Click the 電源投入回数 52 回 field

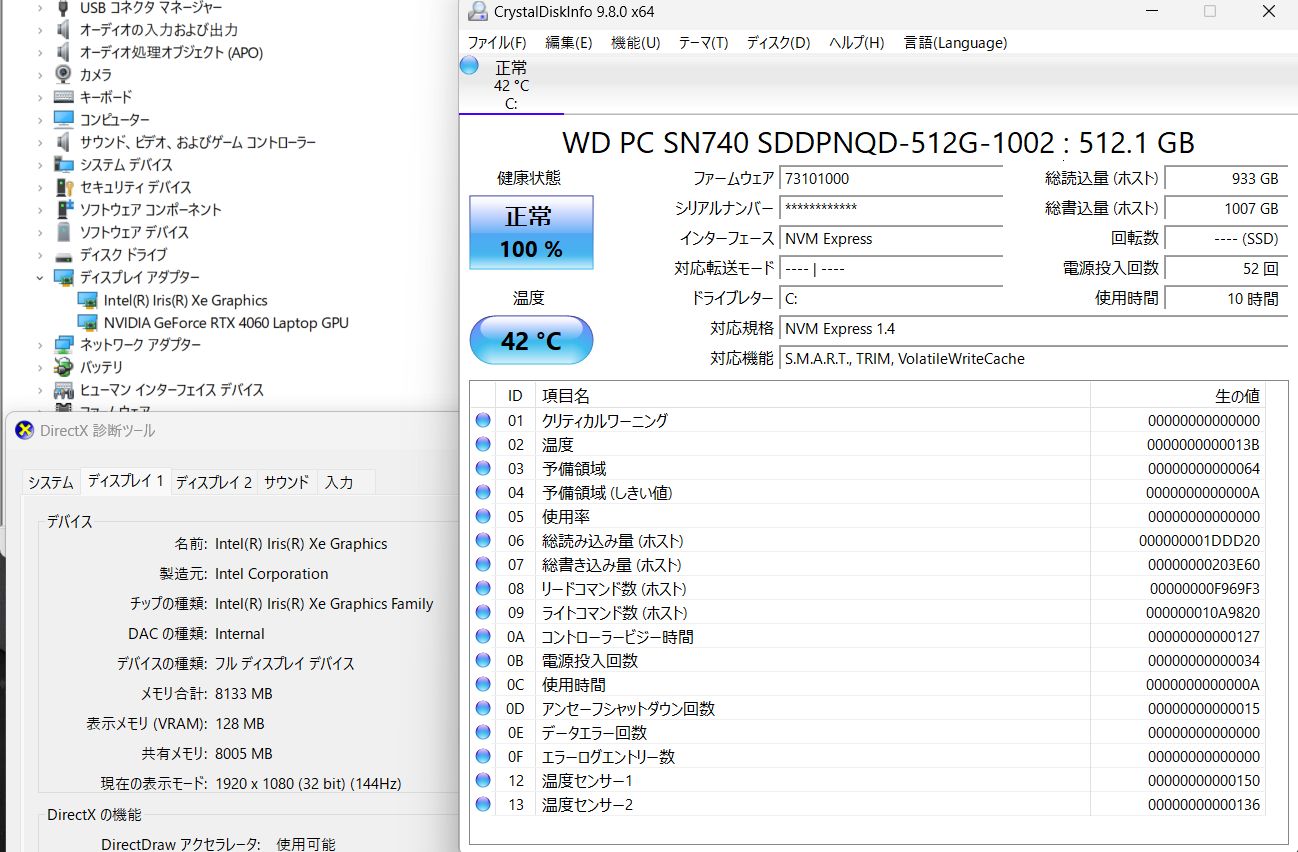(x=1225, y=269)
